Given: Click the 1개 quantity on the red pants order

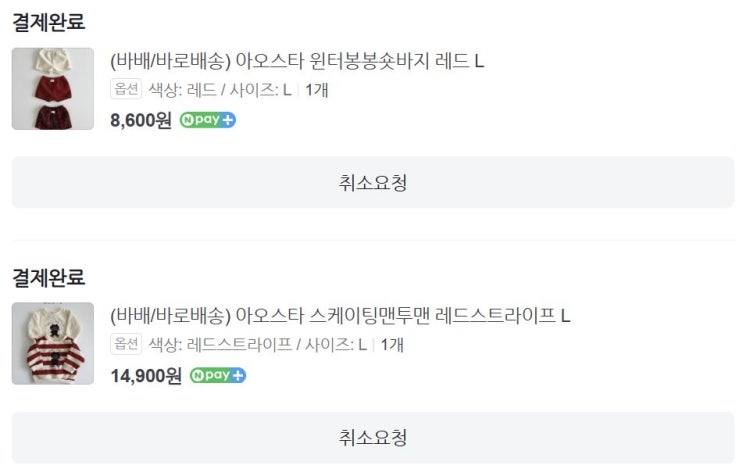Looking at the screenshot, I should pyautogui.click(x=317, y=90).
